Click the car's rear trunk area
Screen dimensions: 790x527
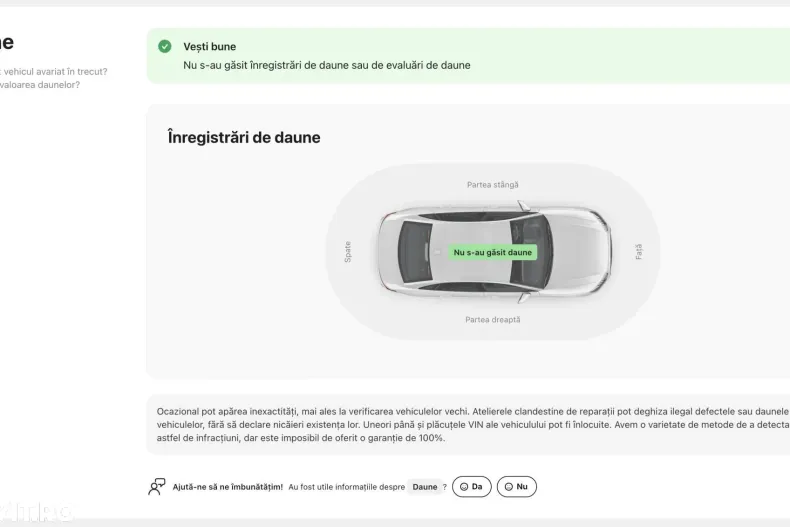390,252
